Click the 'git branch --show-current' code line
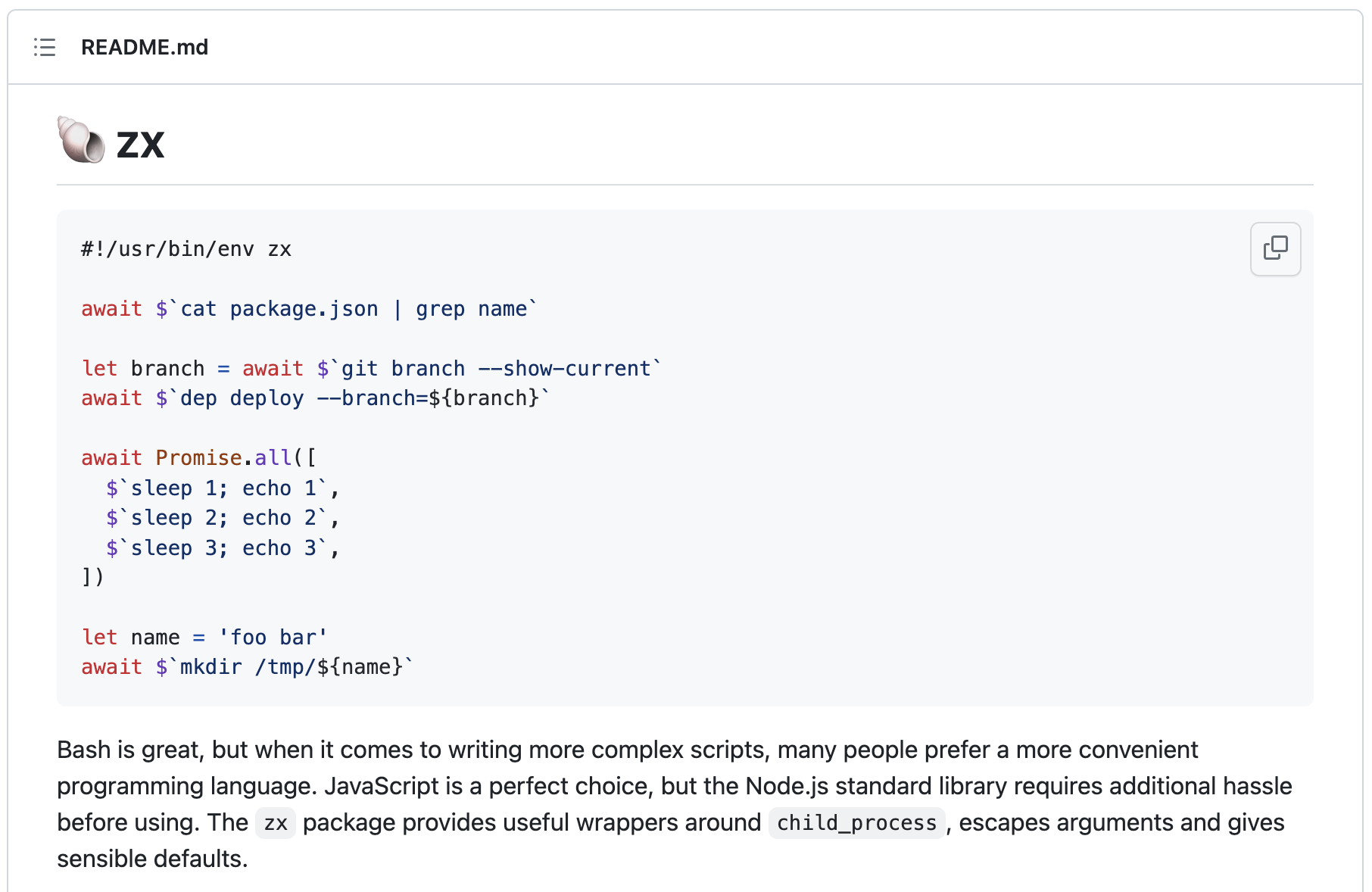1372x892 pixels. [x=372, y=369]
